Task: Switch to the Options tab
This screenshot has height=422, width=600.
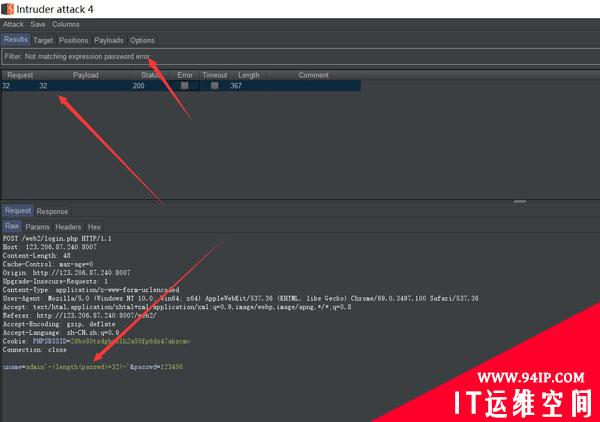Action: pyautogui.click(x=142, y=40)
